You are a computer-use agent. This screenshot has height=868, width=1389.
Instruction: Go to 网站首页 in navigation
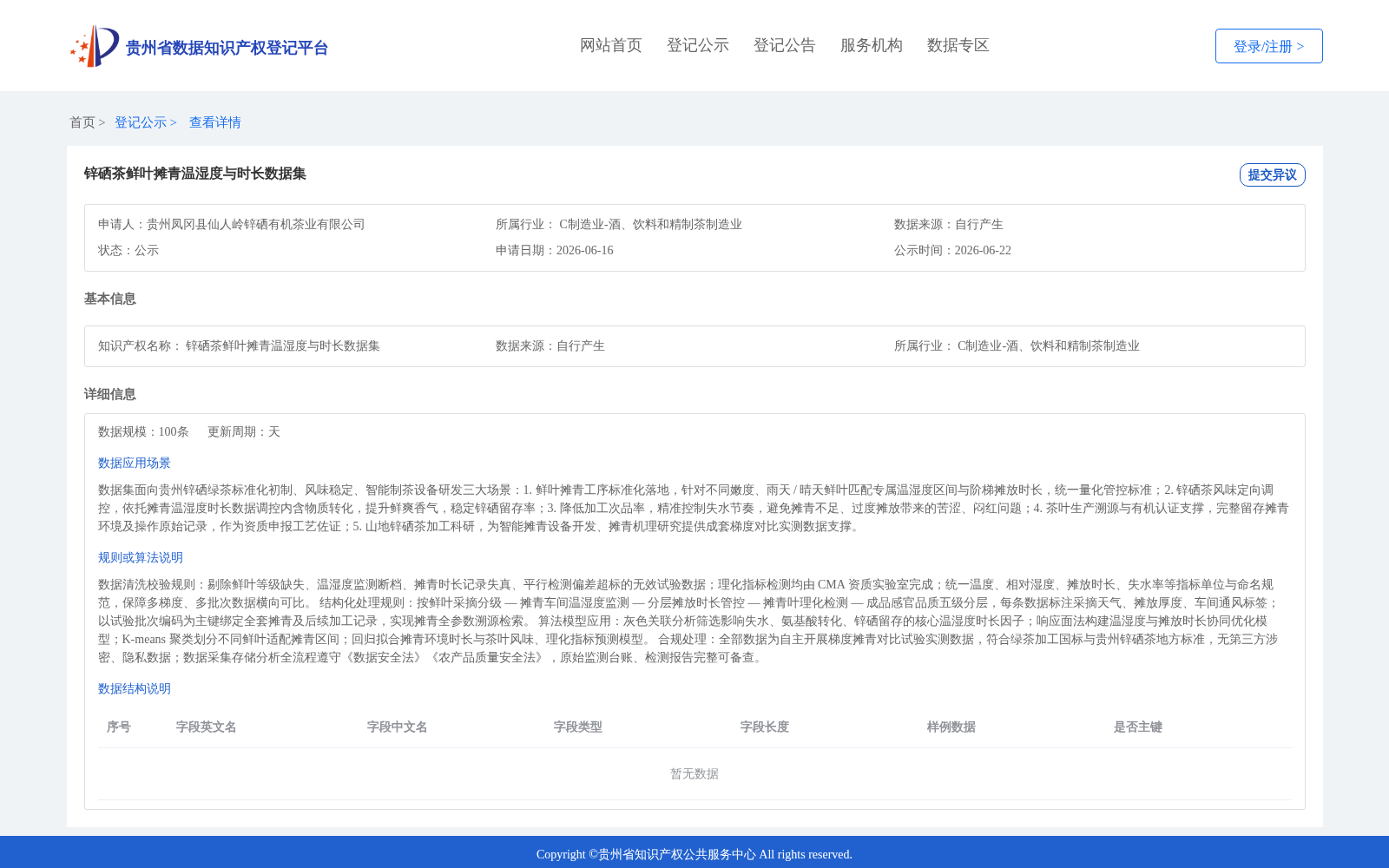coord(611,45)
